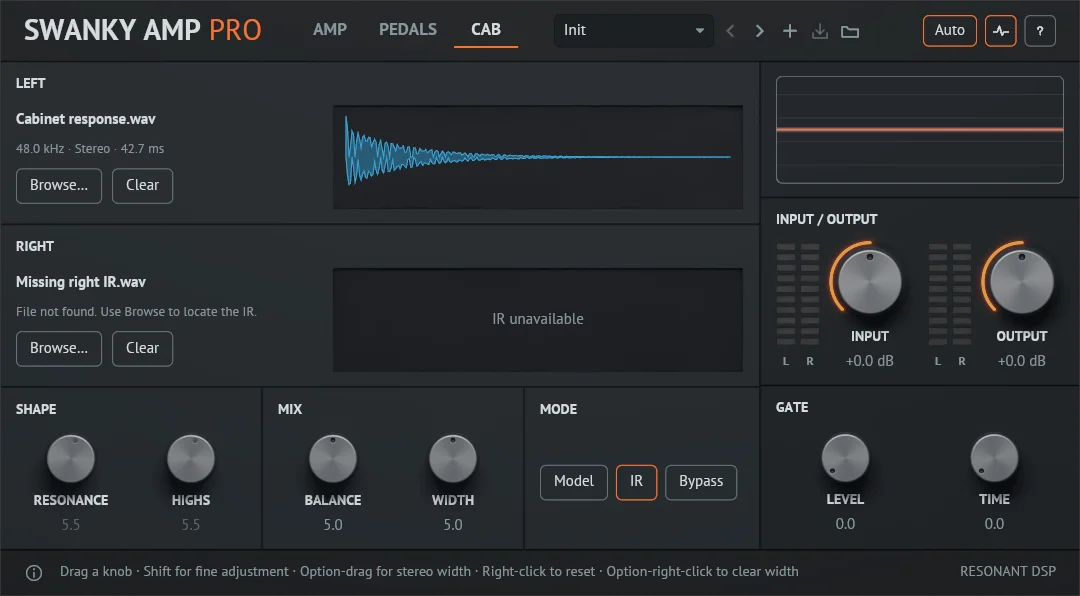Click the SWANKY AMP PRO logo
Image resolution: width=1080 pixels, height=596 pixels.
pos(143,30)
